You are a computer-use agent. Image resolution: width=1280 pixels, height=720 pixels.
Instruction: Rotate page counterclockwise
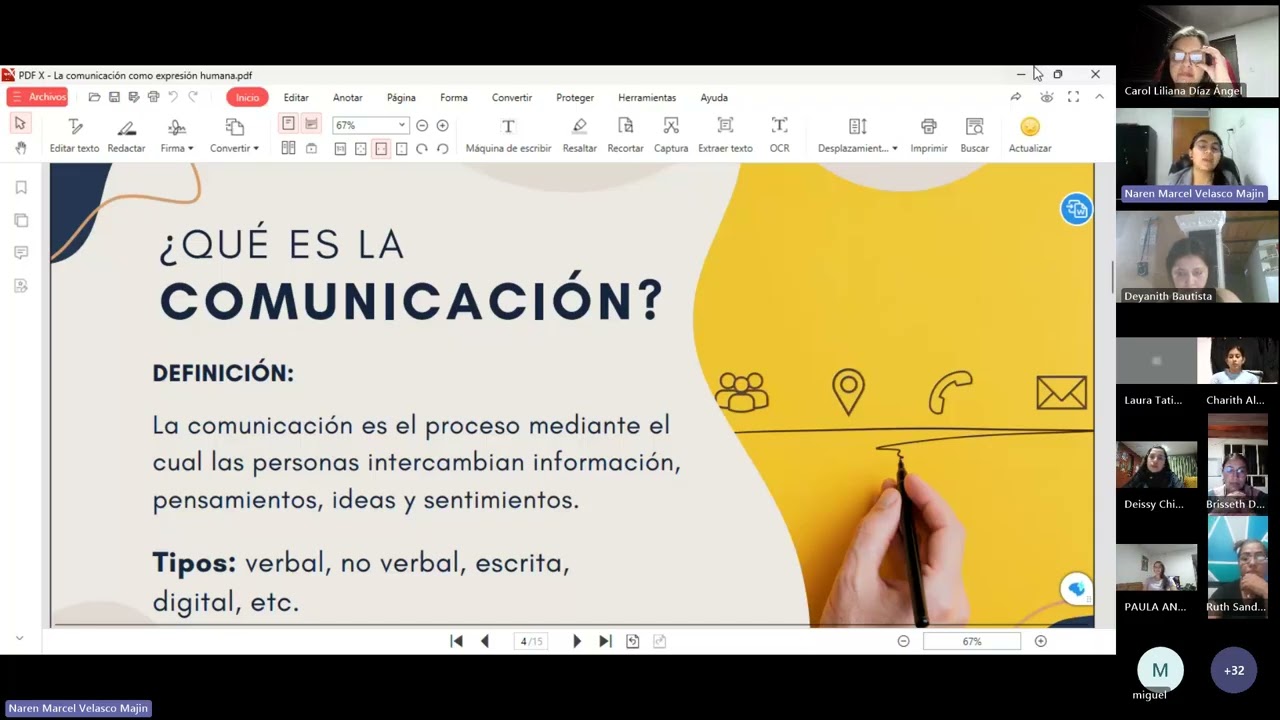(443, 148)
